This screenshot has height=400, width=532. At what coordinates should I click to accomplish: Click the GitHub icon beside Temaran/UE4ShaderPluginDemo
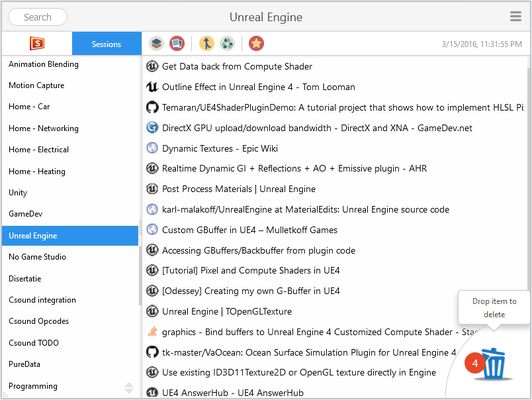[x=152, y=107]
